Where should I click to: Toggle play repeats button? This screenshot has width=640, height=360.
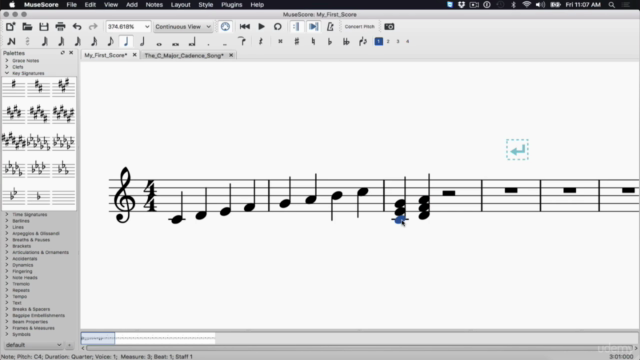click(x=296, y=27)
